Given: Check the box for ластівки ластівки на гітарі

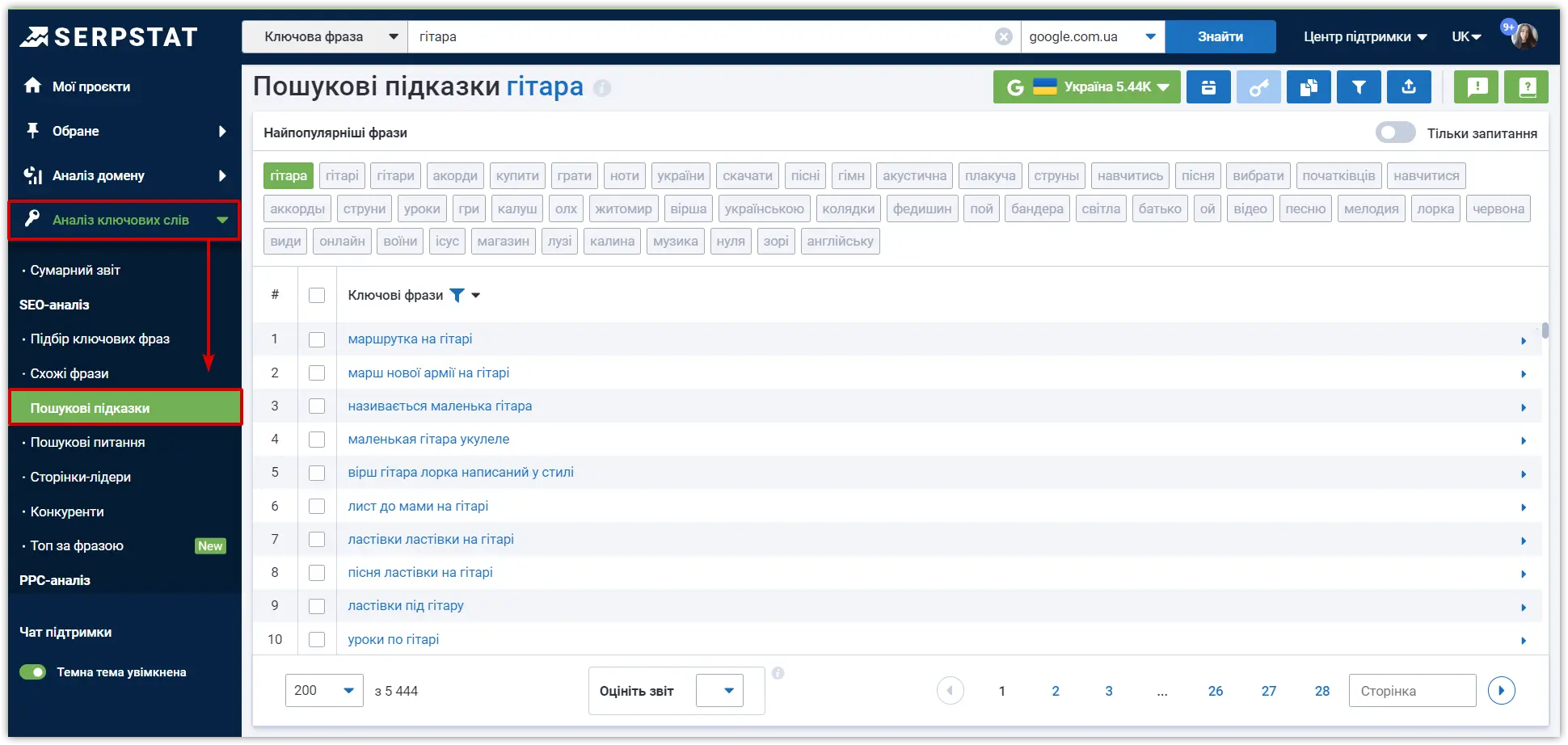Looking at the screenshot, I should tap(317, 539).
